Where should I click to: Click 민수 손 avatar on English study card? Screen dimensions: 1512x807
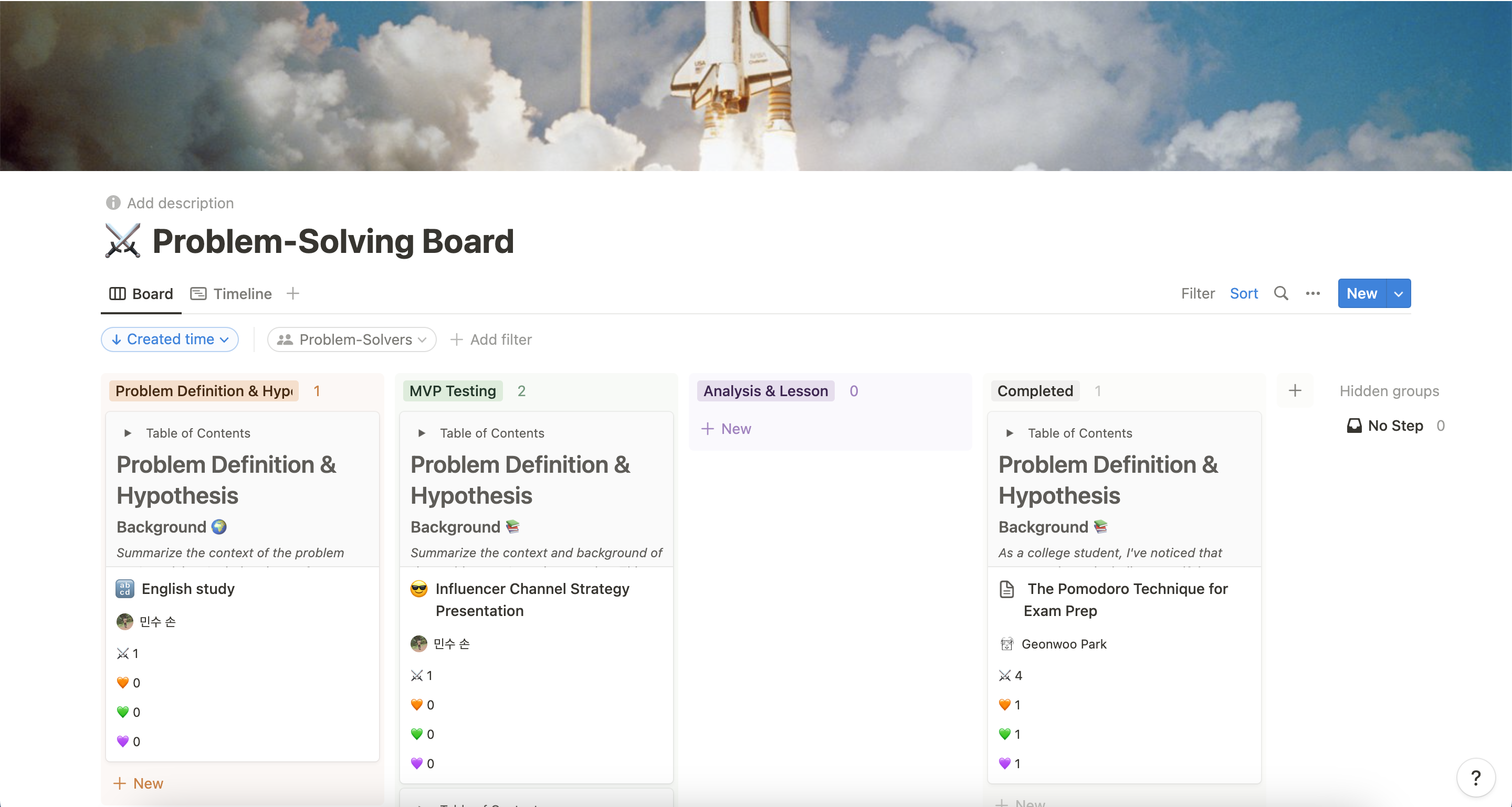tap(125, 622)
